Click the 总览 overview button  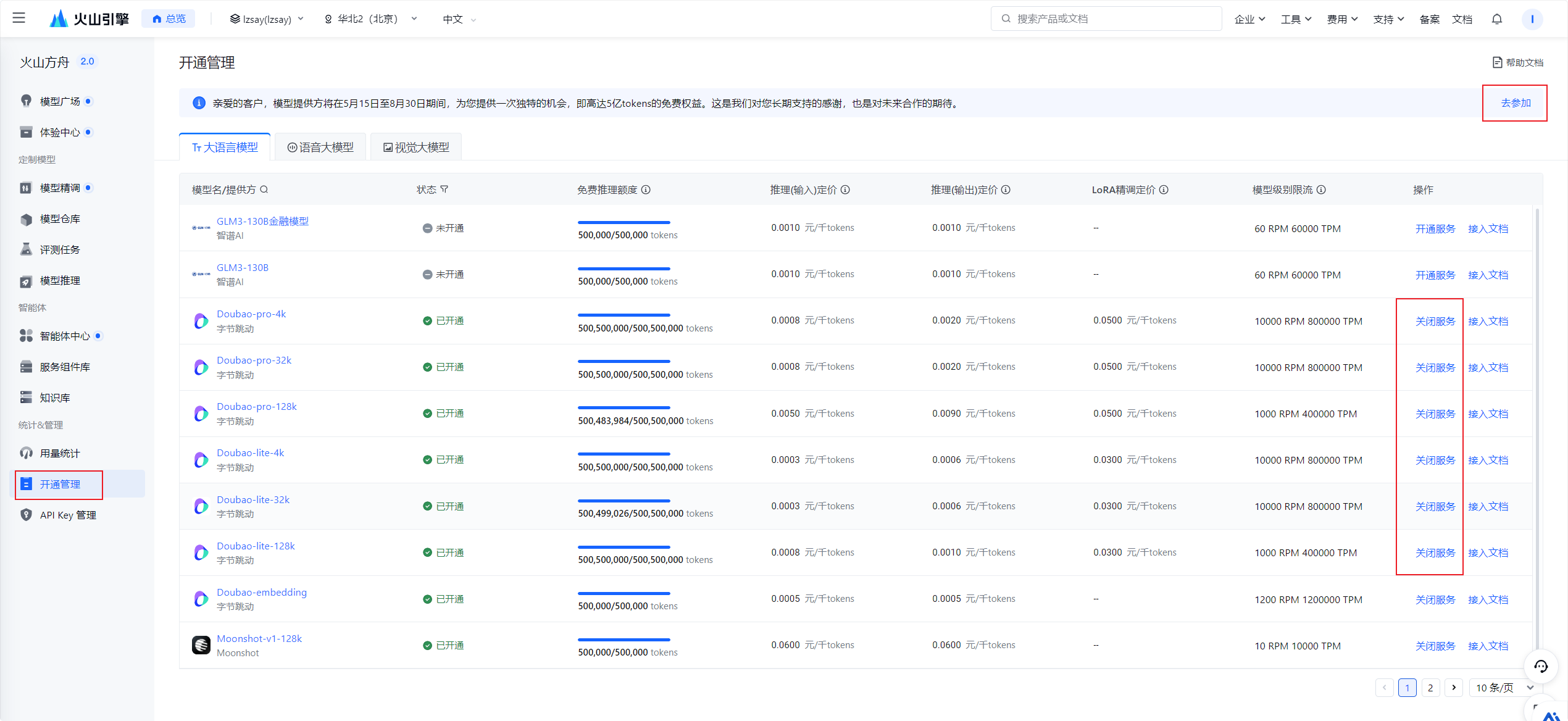click(169, 19)
